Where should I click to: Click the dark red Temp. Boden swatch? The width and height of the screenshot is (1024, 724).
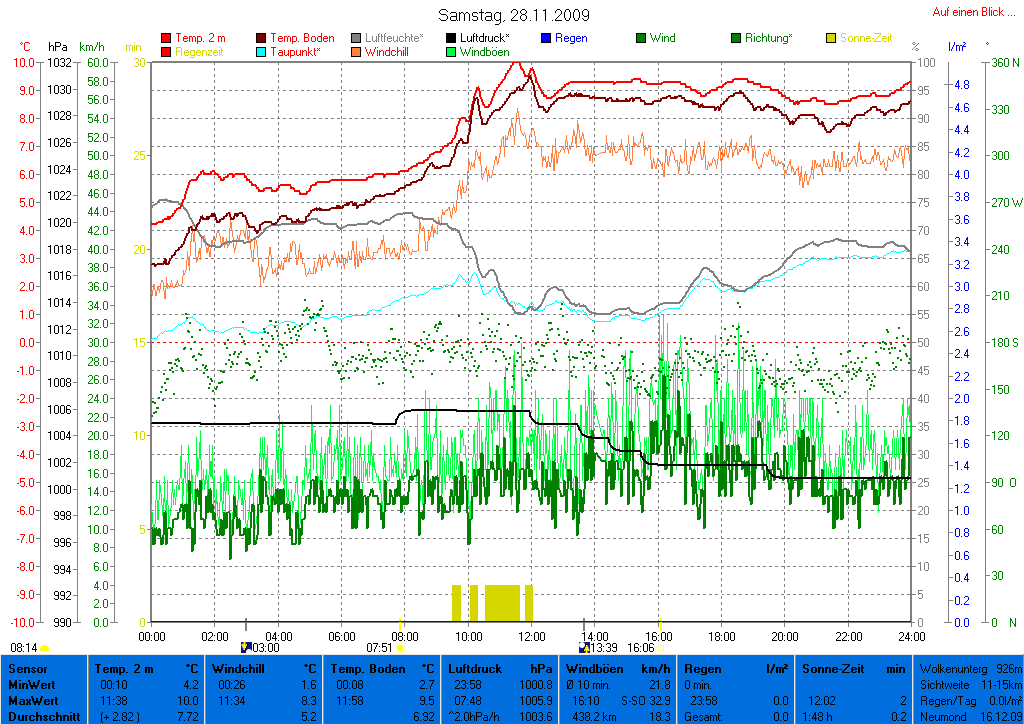(x=262, y=39)
